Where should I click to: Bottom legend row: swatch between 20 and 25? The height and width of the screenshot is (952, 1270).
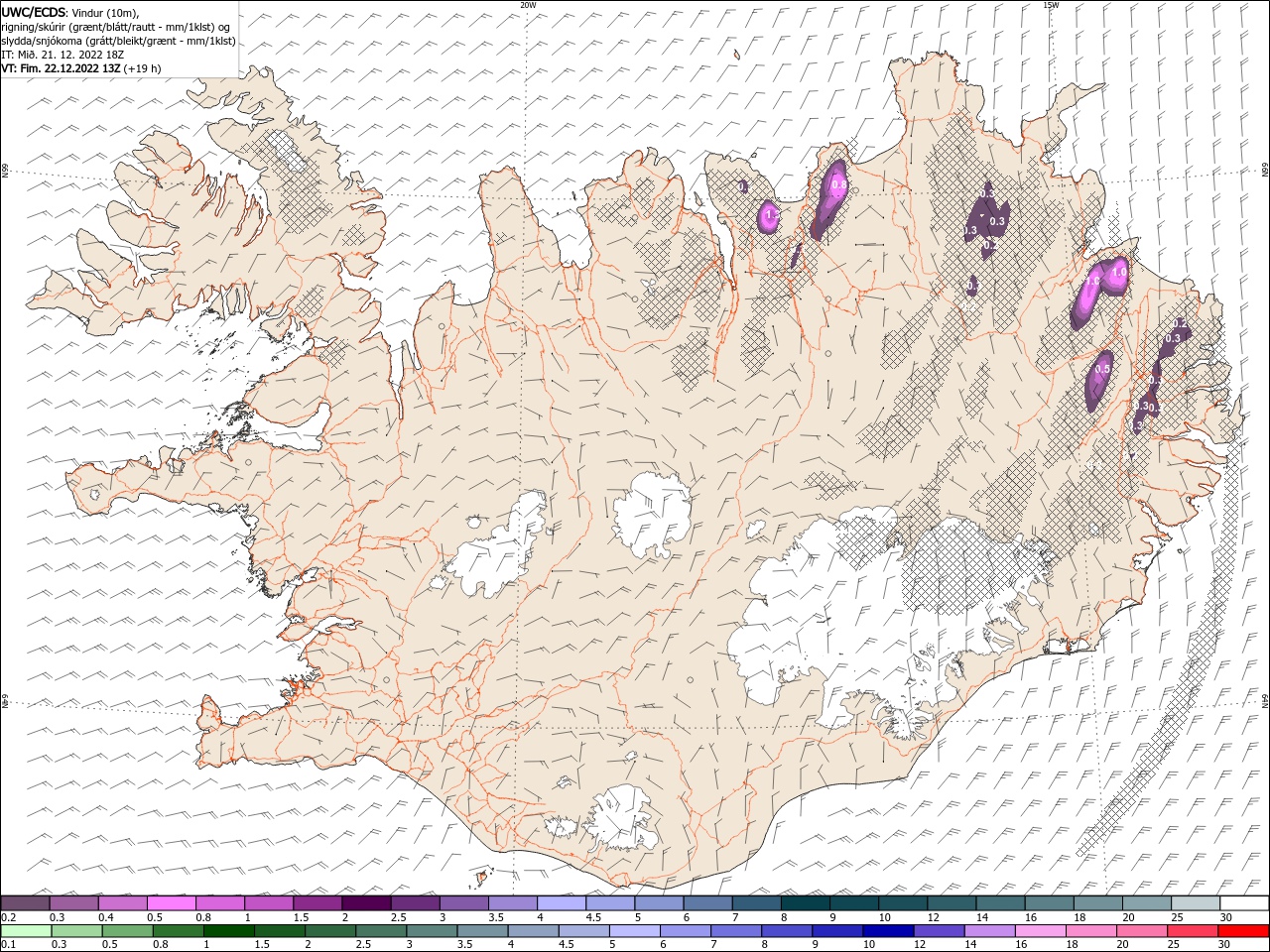(x=1143, y=930)
